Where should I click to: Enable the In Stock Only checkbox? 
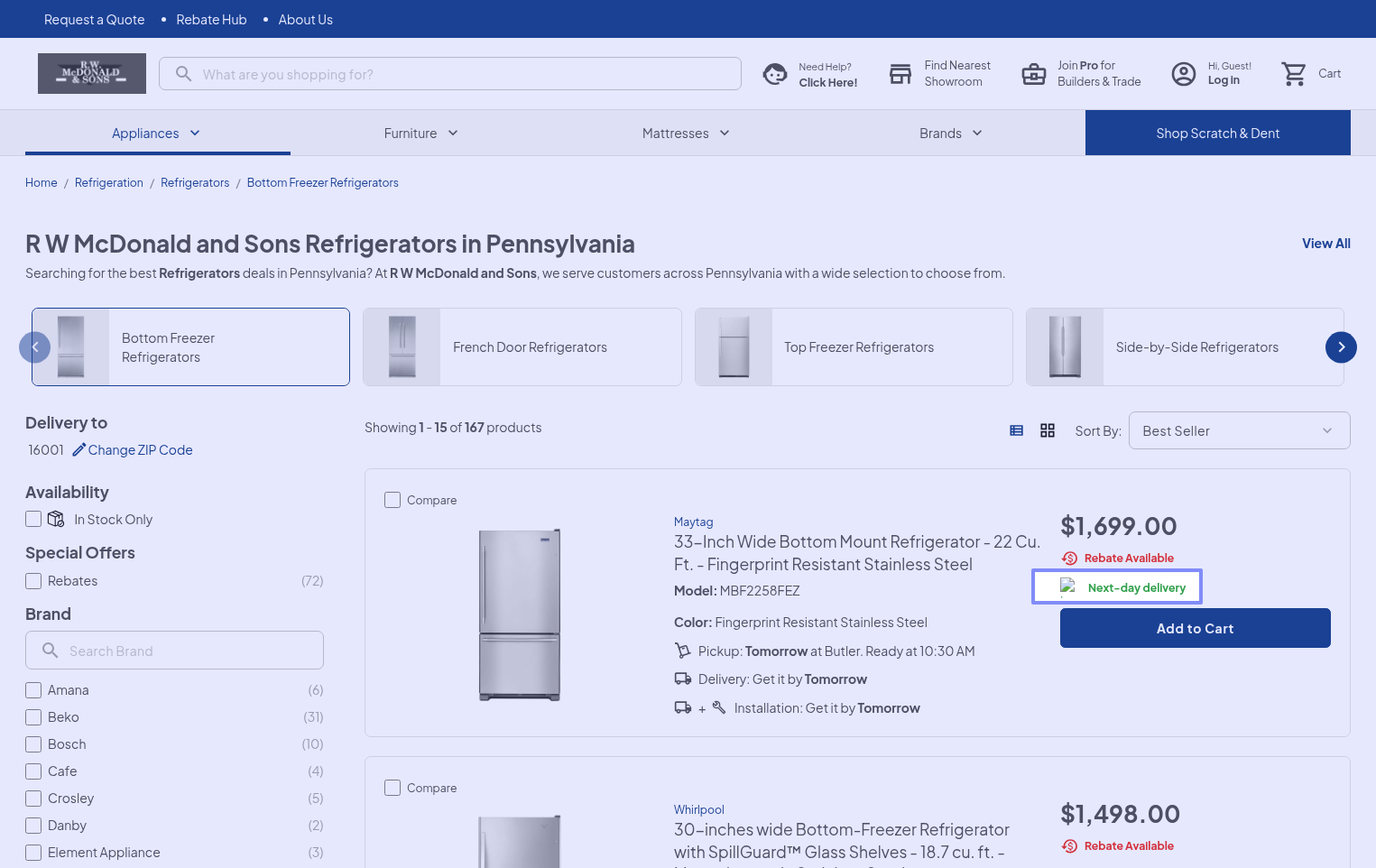[33, 519]
